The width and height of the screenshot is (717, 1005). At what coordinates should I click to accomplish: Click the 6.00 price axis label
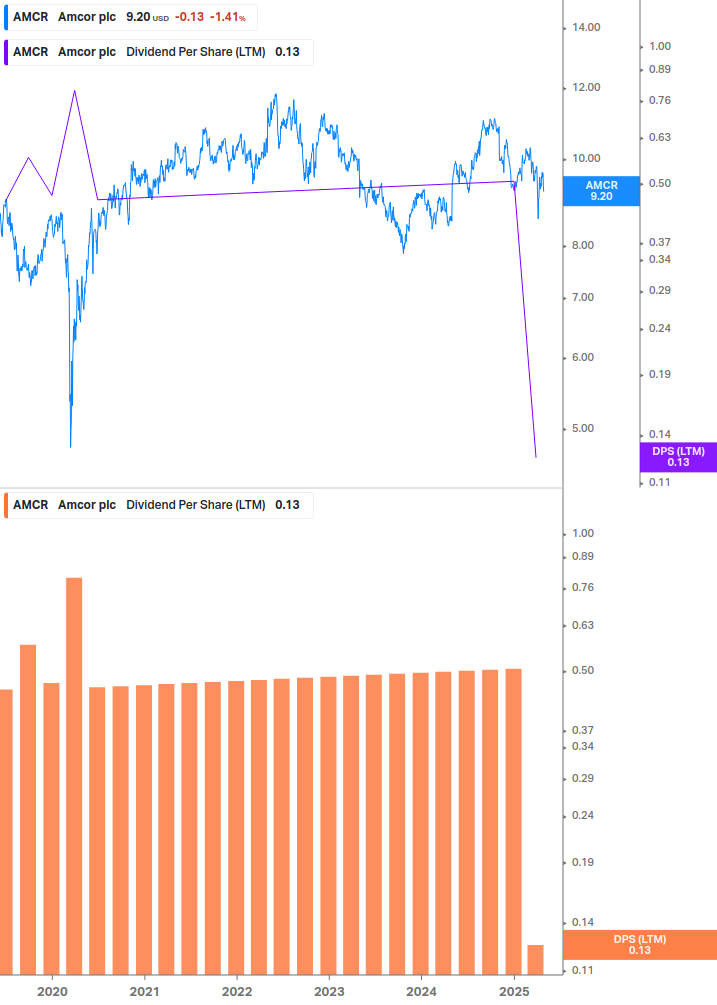pos(582,358)
